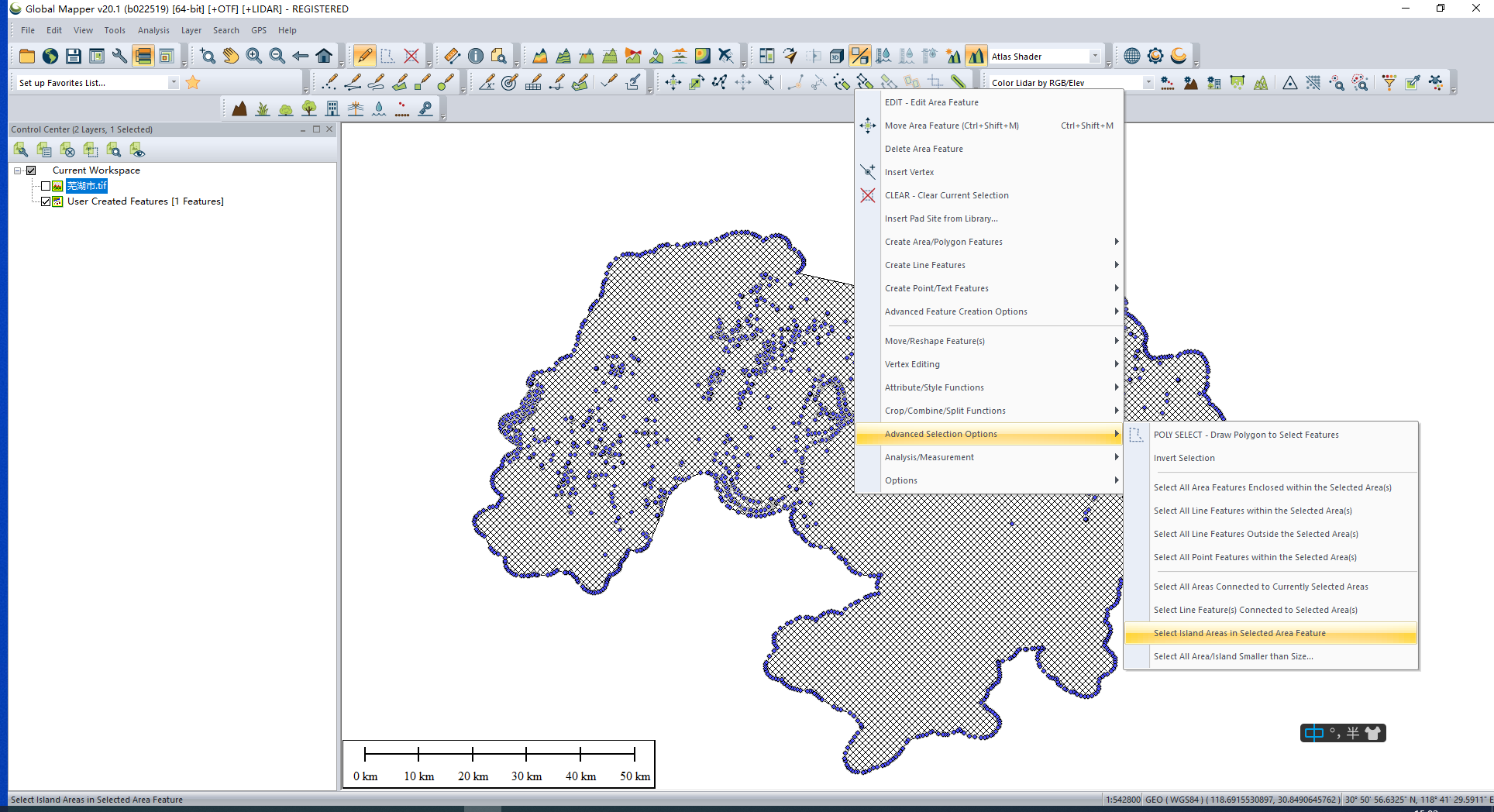Open the Analysis menu

pyautogui.click(x=153, y=30)
